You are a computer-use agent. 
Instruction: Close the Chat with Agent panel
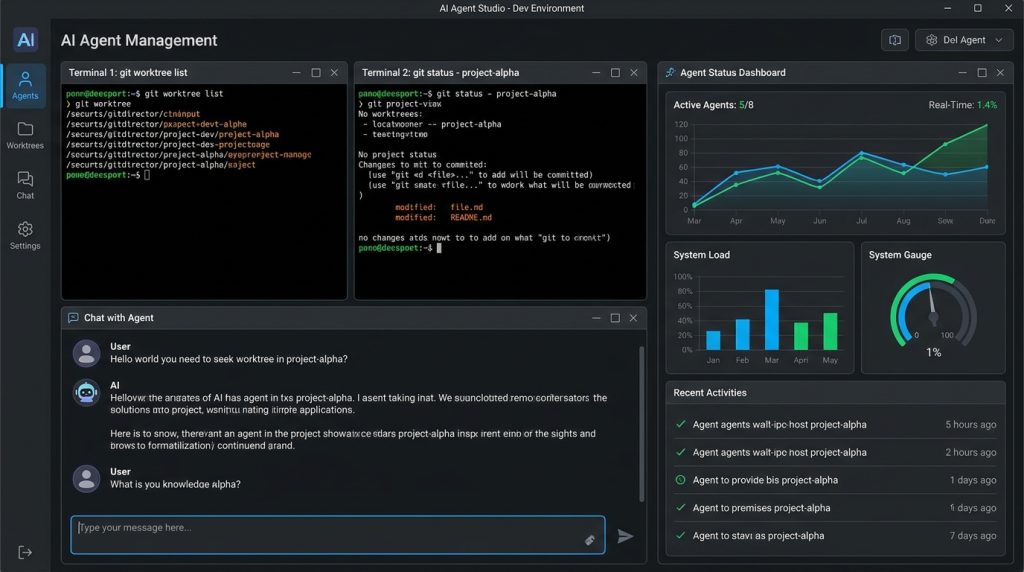coord(633,318)
